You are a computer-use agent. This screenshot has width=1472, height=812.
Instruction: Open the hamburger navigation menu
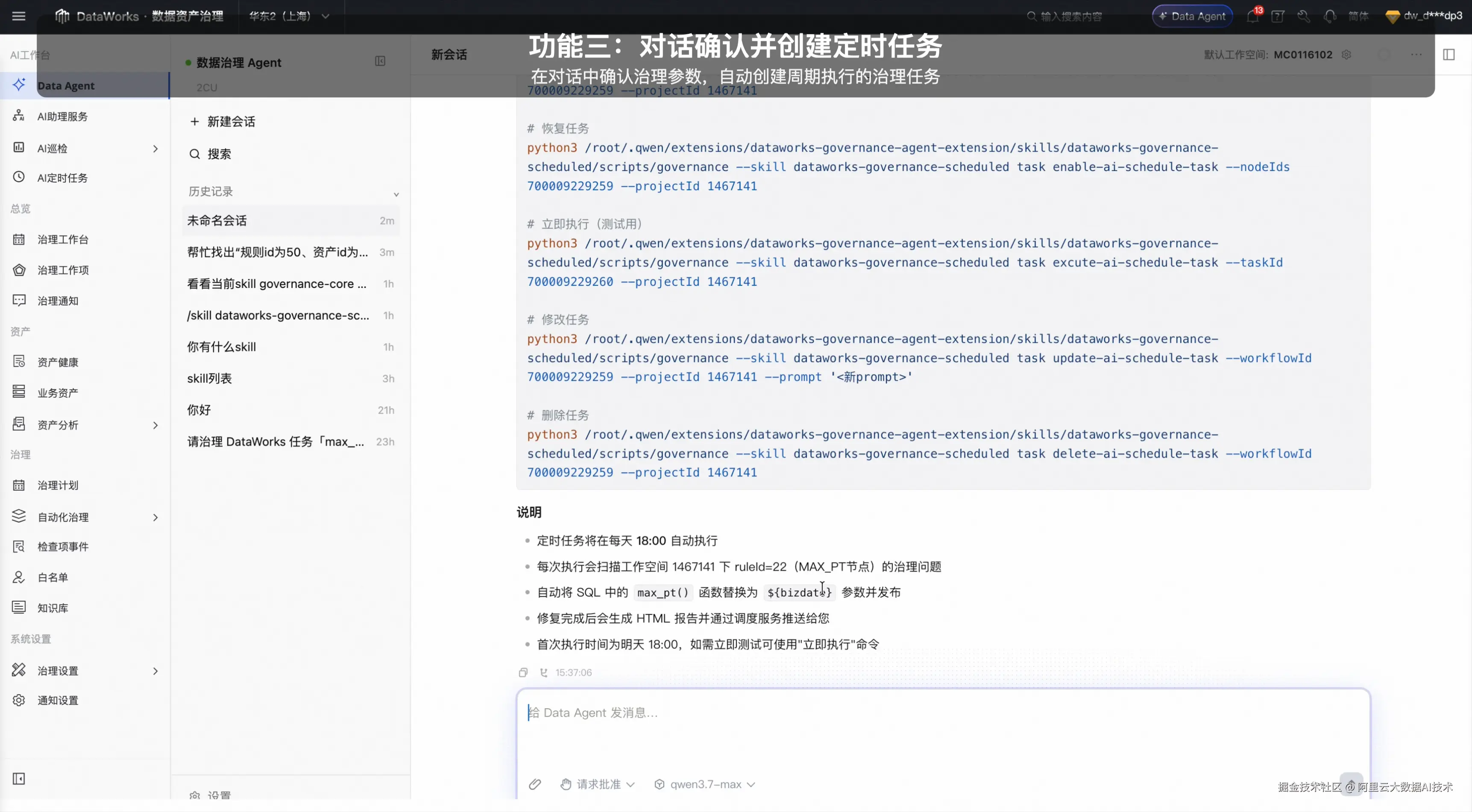click(x=19, y=16)
